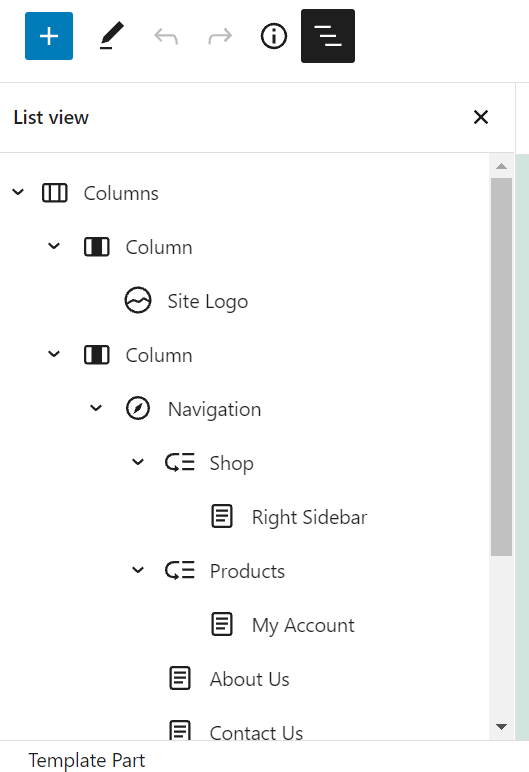
Task: Undo the last change
Action: [x=166, y=36]
